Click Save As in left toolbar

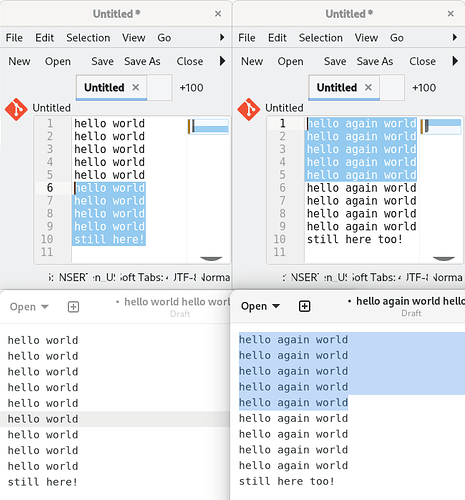142,61
